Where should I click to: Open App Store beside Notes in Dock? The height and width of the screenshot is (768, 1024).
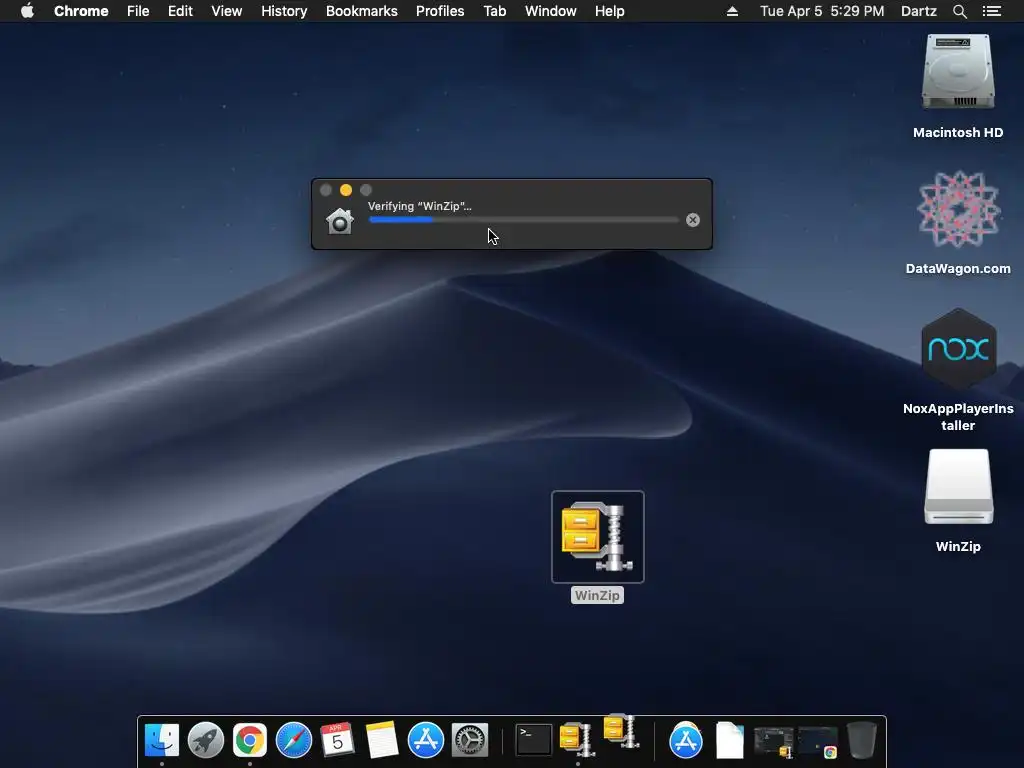coord(426,740)
